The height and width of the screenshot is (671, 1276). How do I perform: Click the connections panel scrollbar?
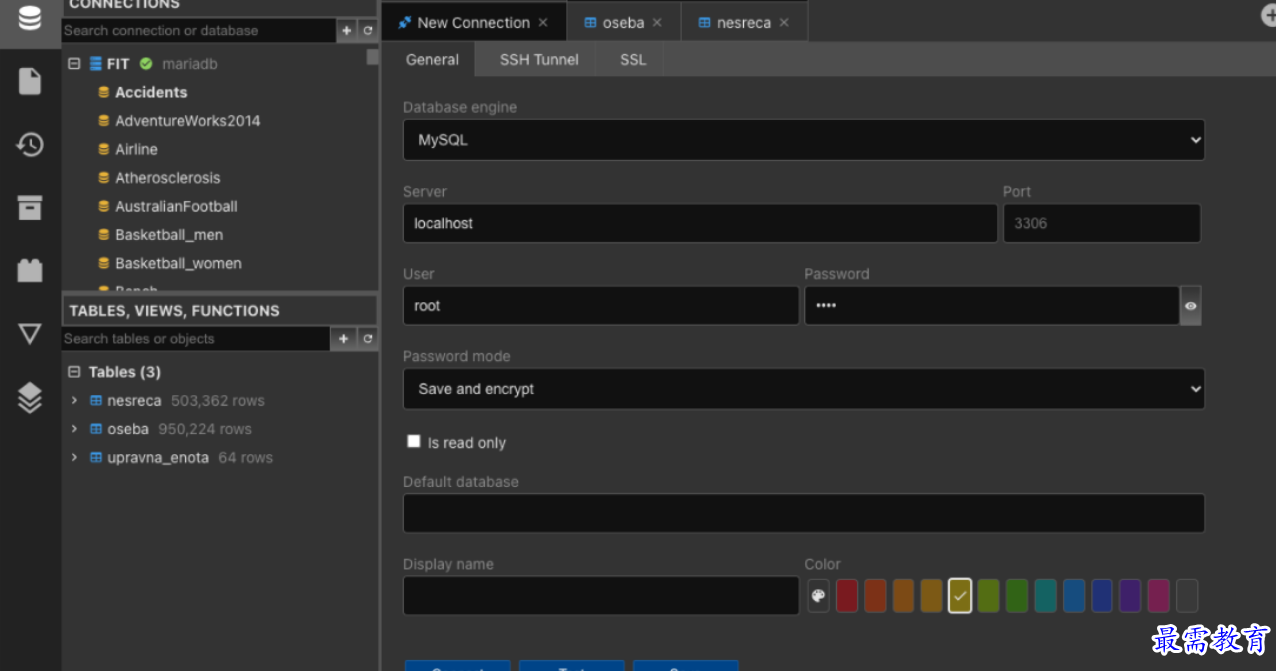click(372, 57)
